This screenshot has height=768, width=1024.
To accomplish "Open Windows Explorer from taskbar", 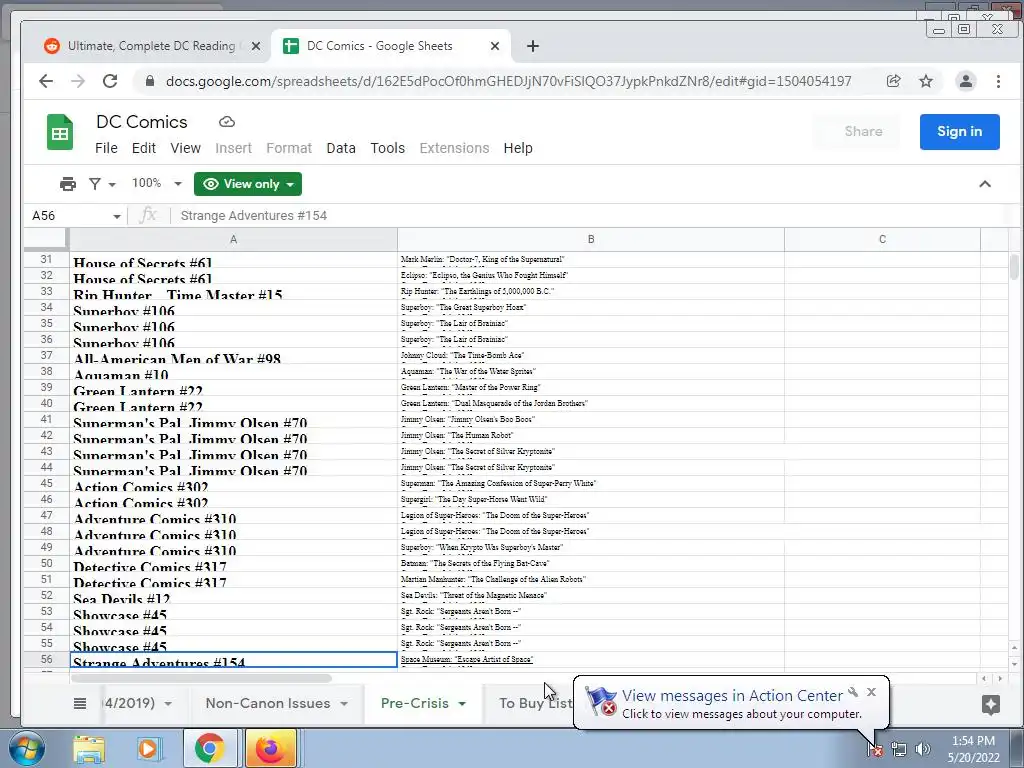I will (89, 748).
